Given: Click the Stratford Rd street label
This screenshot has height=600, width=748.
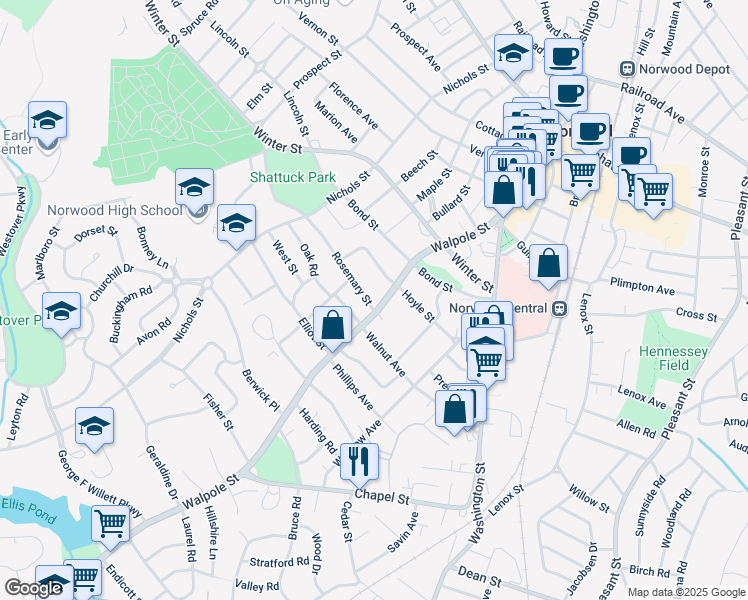Looking at the screenshot, I should (x=280, y=562).
